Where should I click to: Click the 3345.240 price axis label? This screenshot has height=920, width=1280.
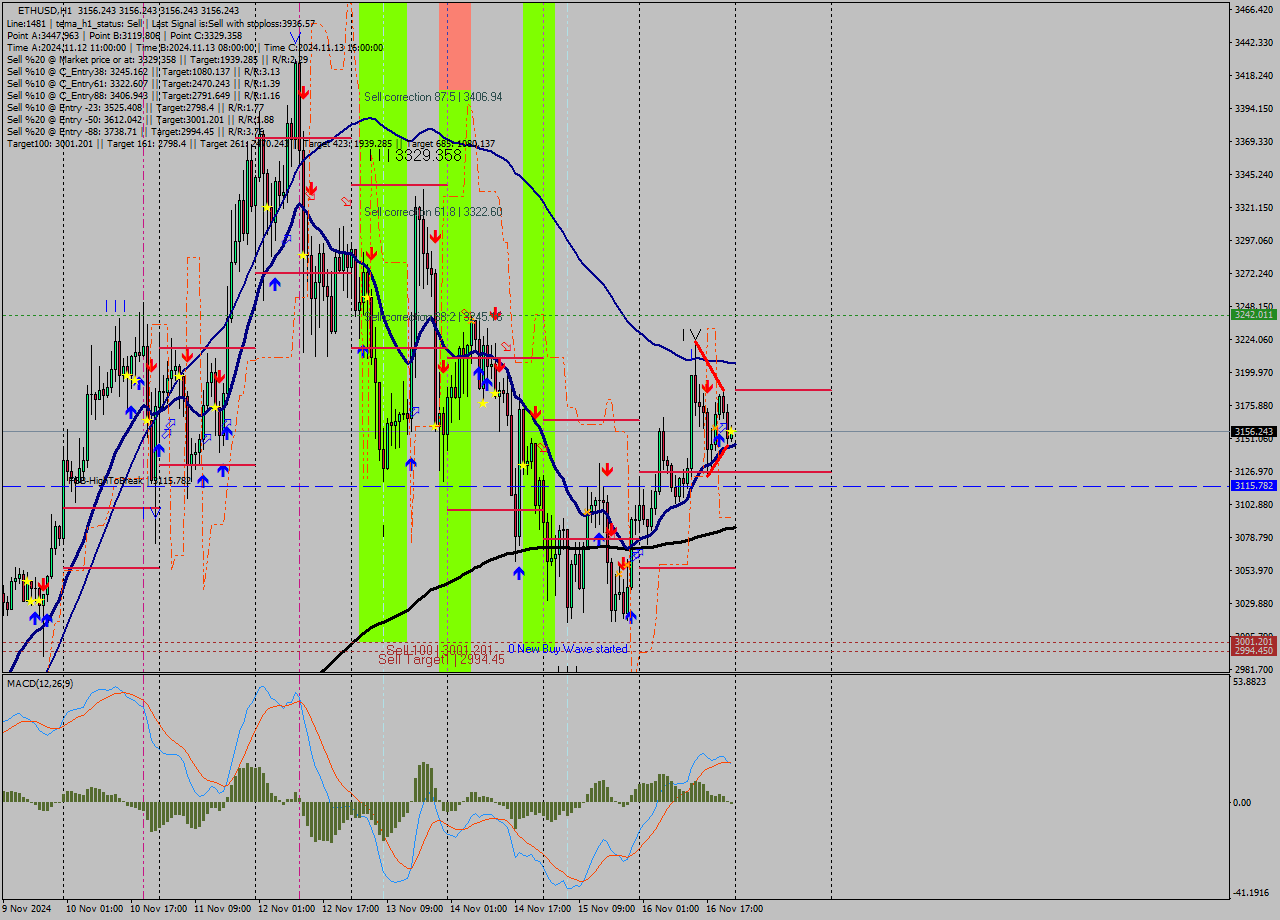pos(1253,174)
